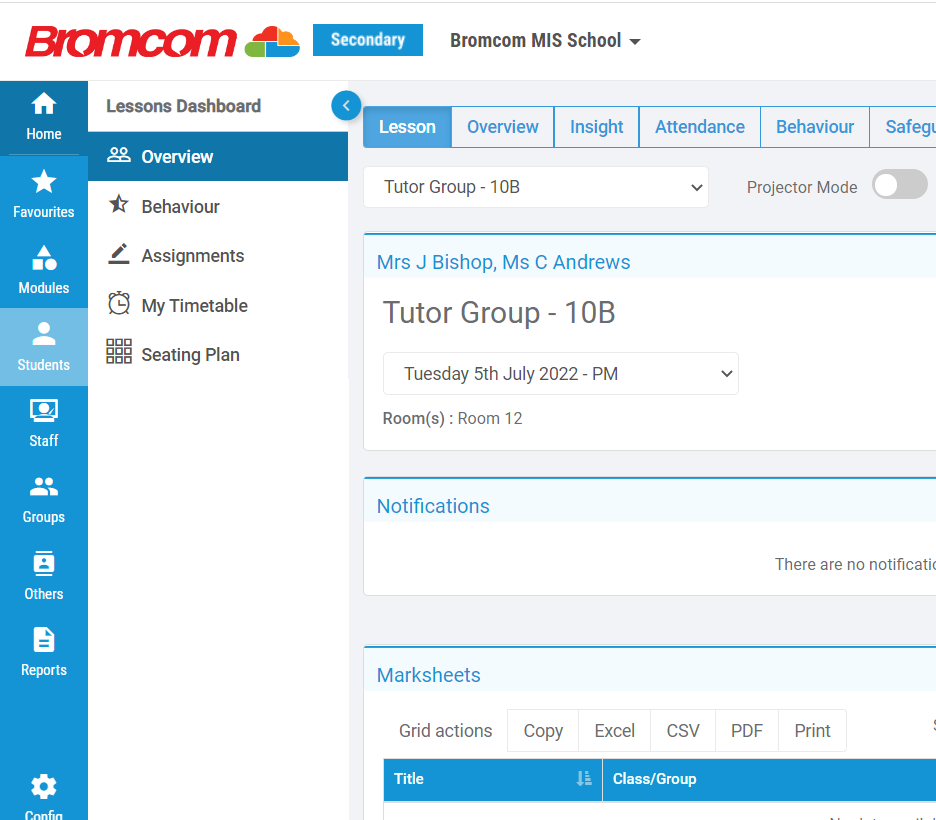Open the Config gear icon
Screen dimensions: 936x820
point(44,787)
